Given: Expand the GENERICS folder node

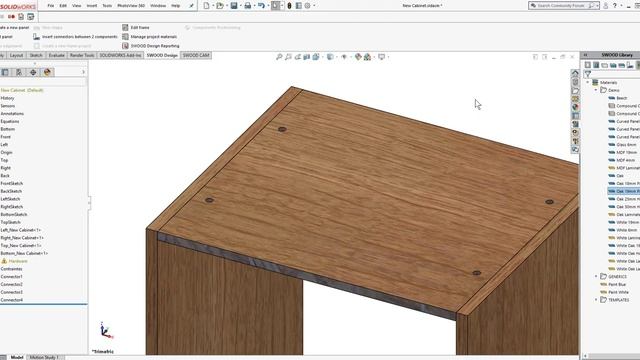Looking at the screenshot, I should pos(596,276).
